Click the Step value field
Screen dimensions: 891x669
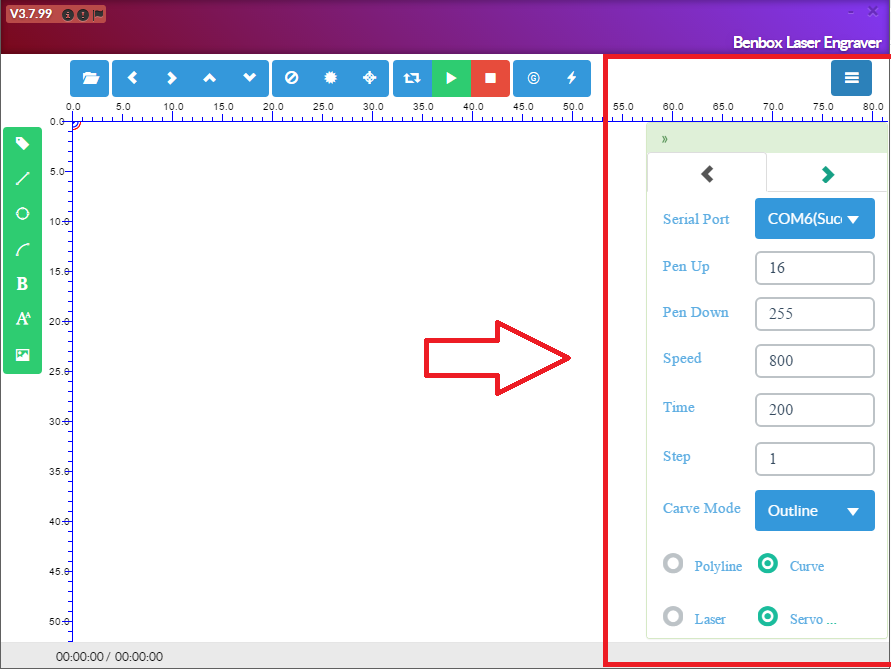814,459
